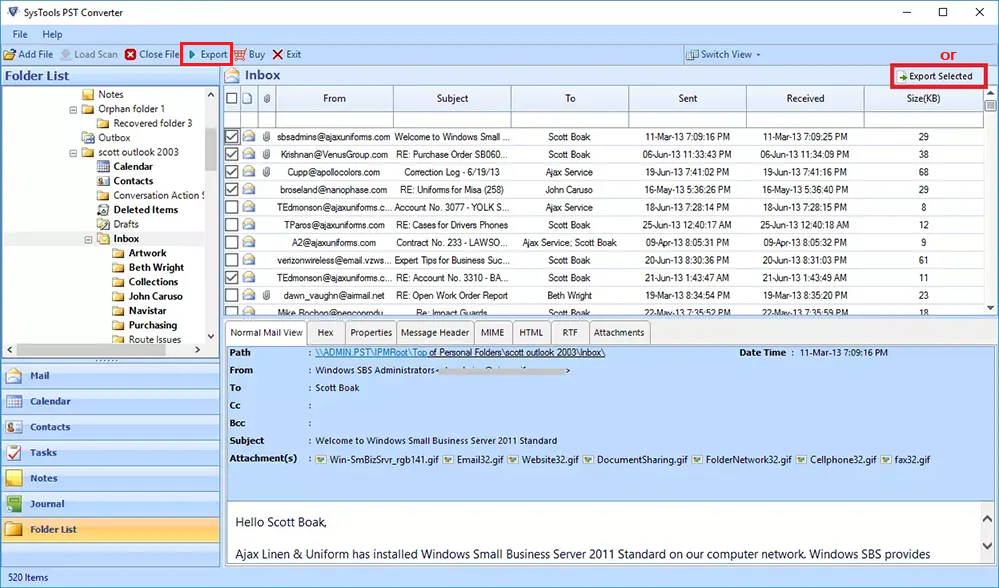Open the Notes section in navigation pane

(x=111, y=478)
